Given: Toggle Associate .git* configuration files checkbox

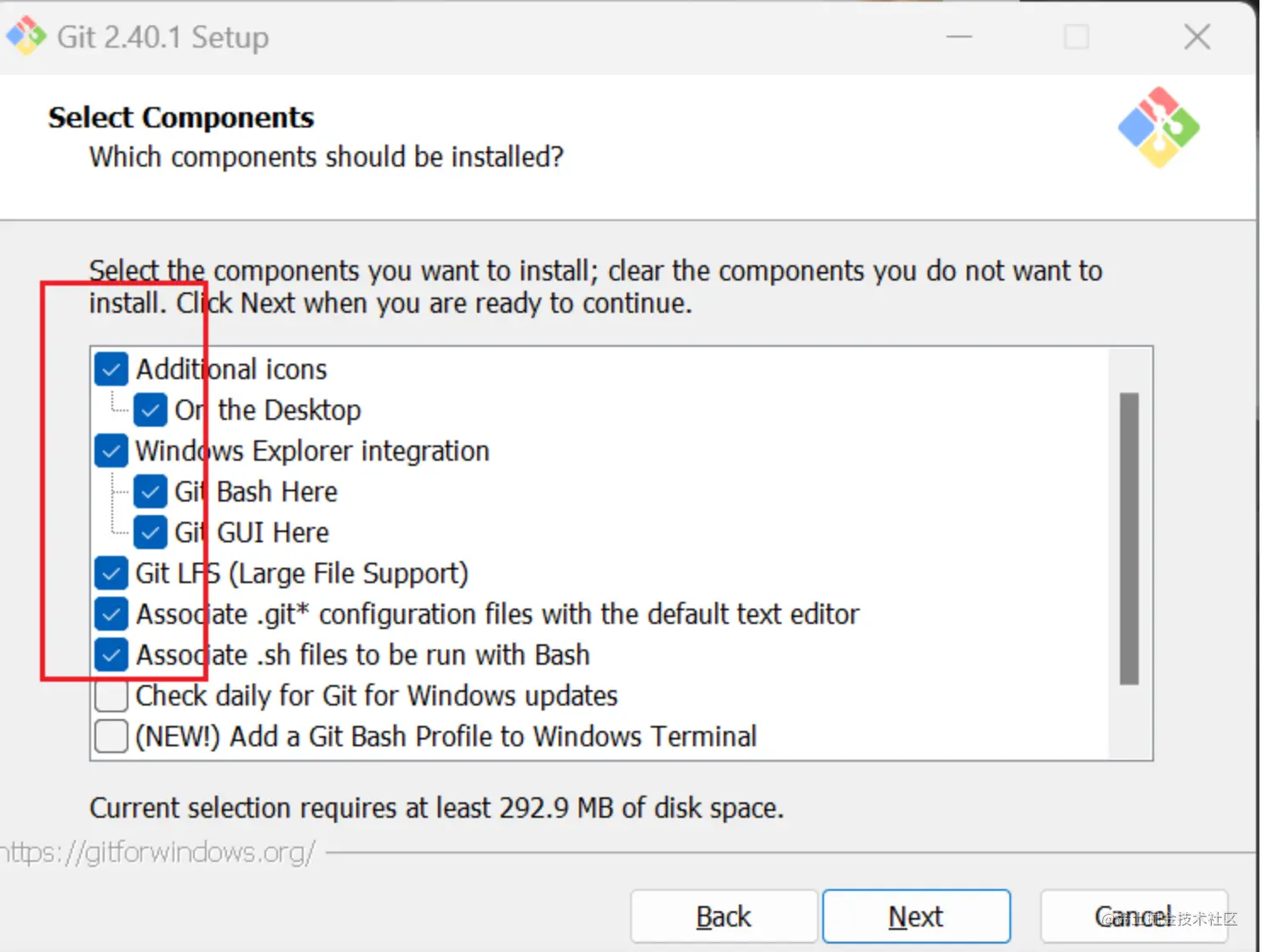Looking at the screenshot, I should point(111,614).
